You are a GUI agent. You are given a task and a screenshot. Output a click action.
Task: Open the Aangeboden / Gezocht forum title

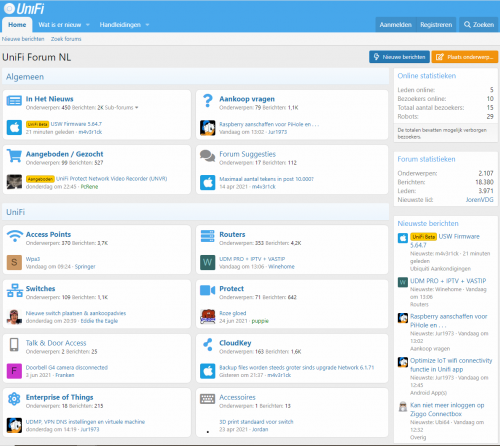pyautogui.click(x=64, y=154)
